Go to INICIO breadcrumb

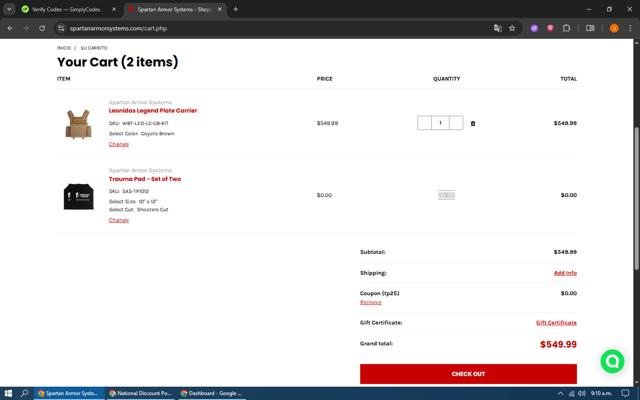(64, 48)
